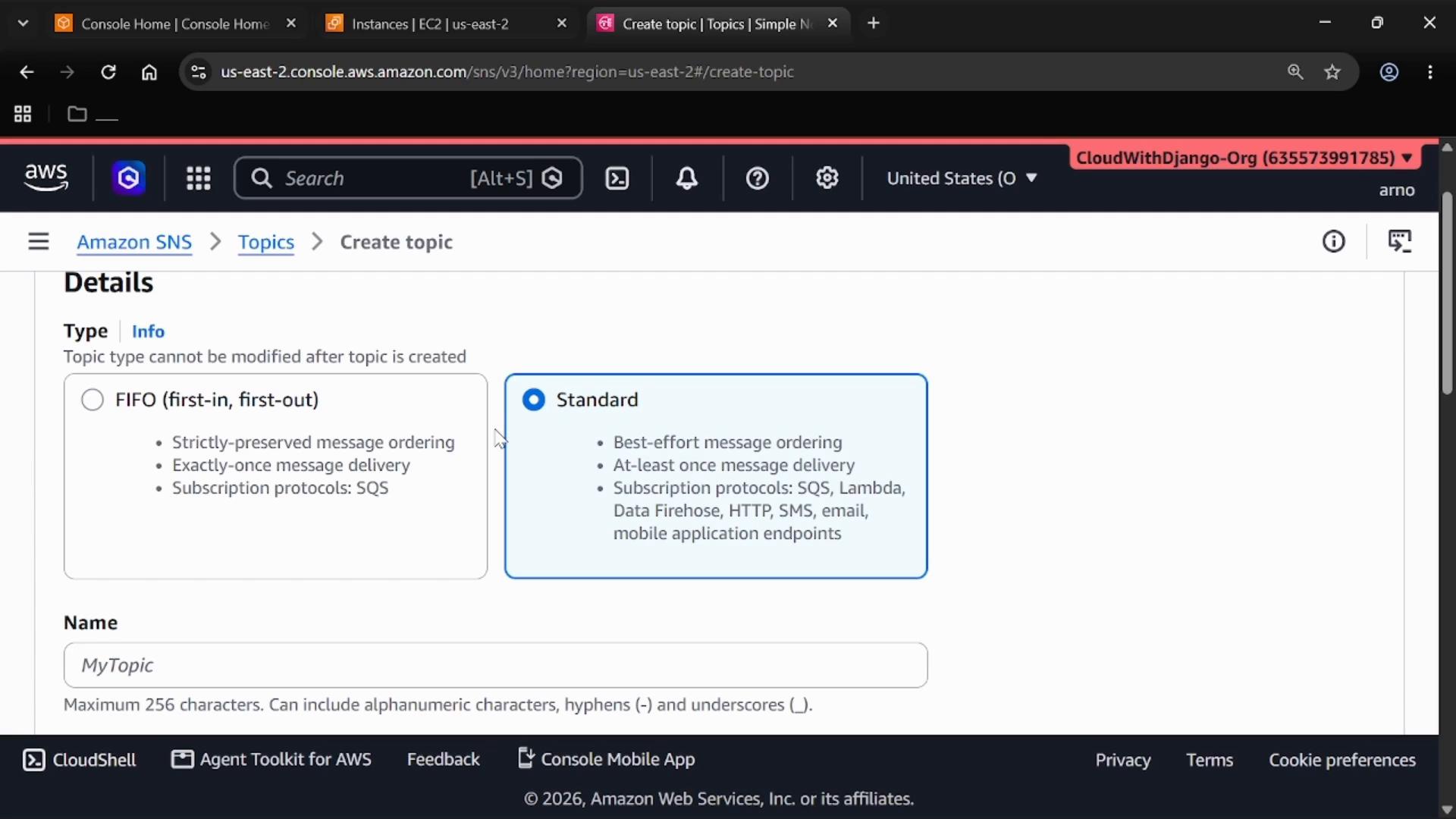Open CloudShell in the footer

point(80,760)
